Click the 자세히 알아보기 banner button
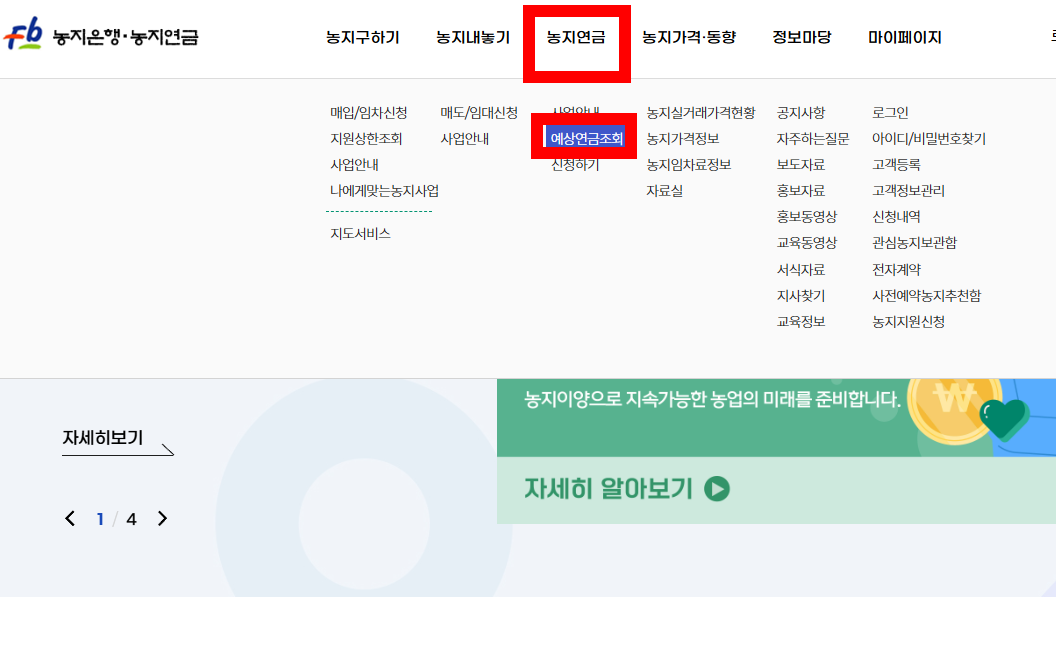Screen dimensions: 1056x645 (626, 489)
